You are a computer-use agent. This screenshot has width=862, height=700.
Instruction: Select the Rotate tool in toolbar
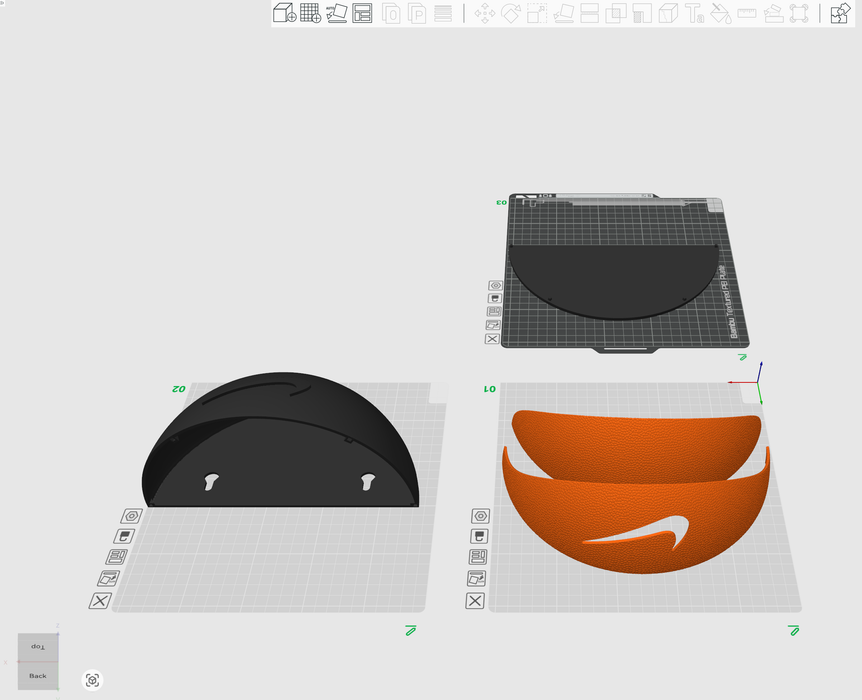(511, 13)
